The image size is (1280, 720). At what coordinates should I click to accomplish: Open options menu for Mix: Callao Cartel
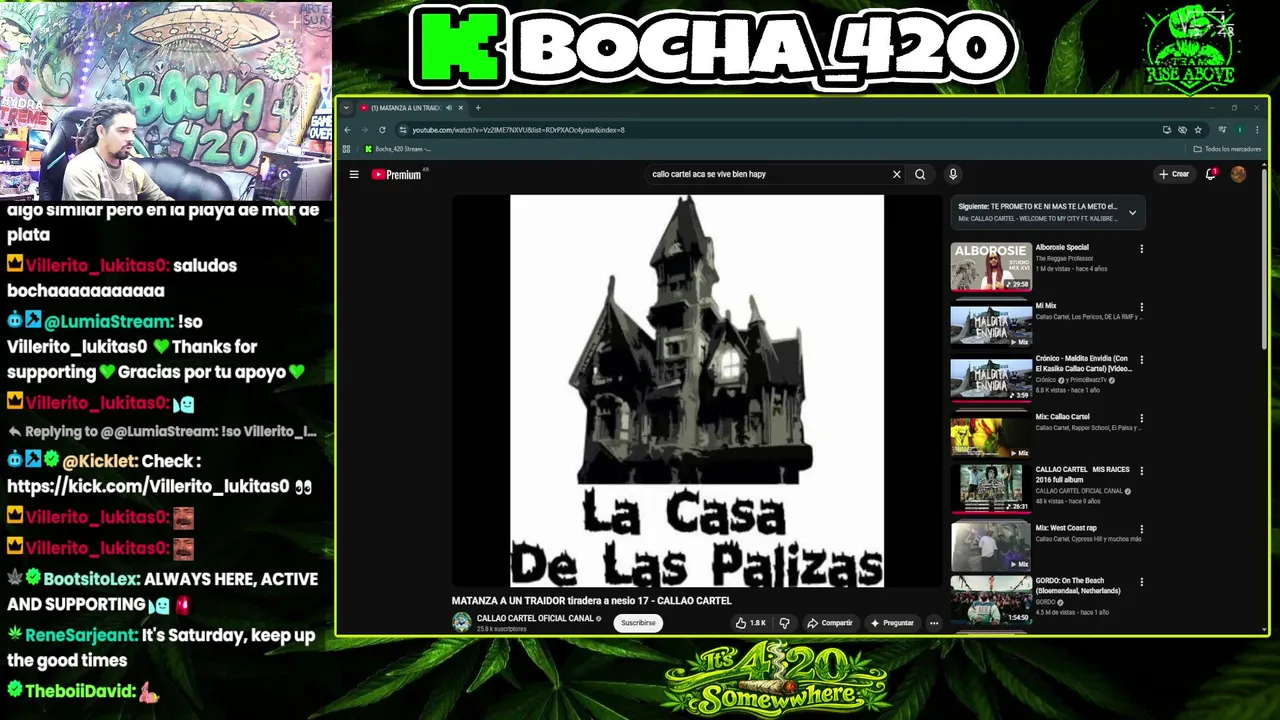coord(1141,417)
